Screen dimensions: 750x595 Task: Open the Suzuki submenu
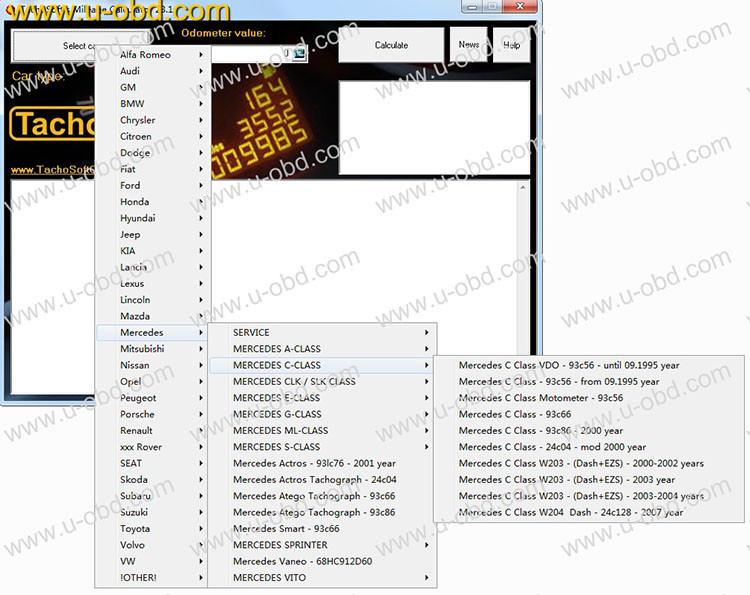(153, 512)
